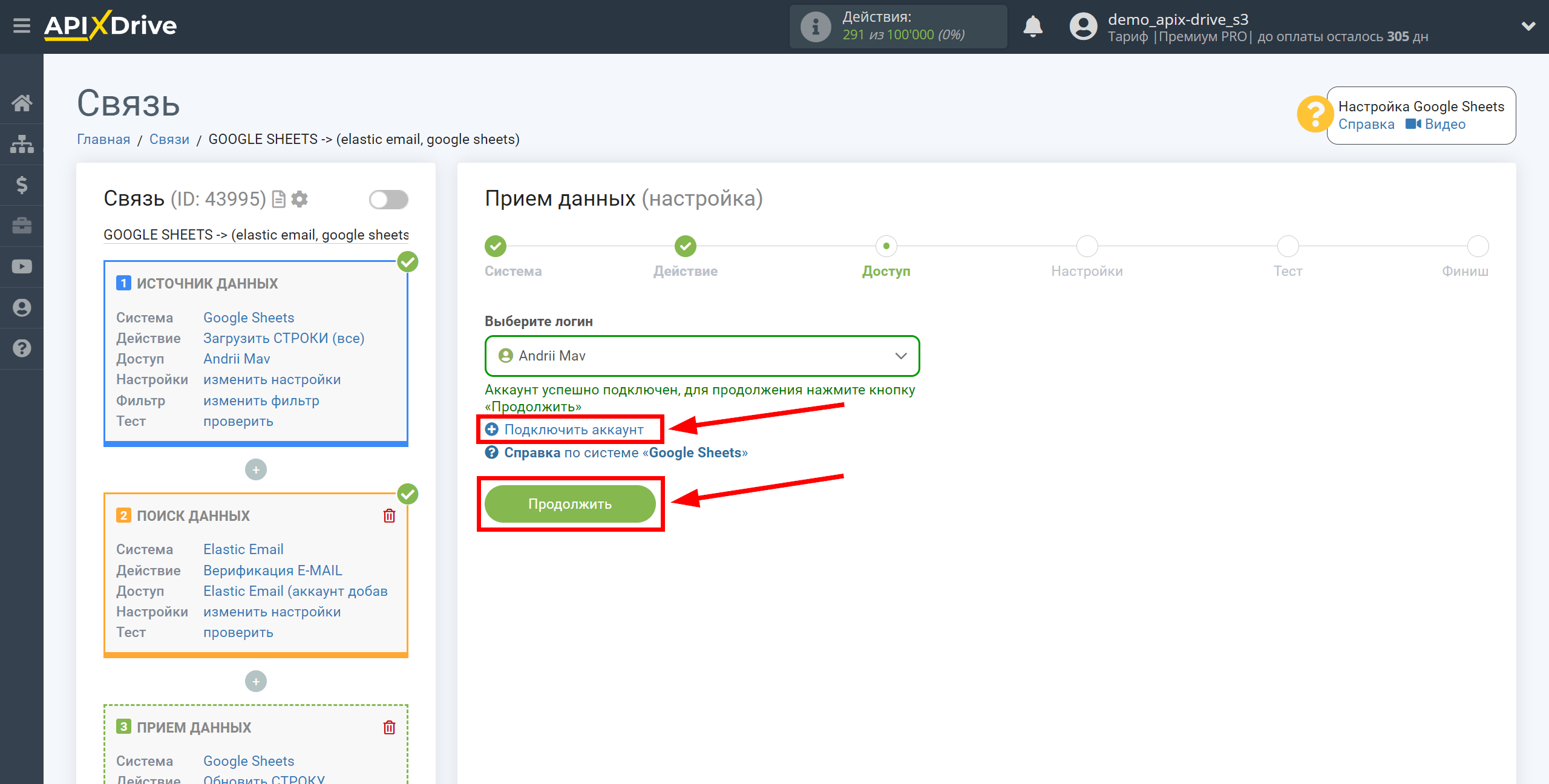Image resolution: width=1549 pixels, height=784 pixels.
Task: Open Загрузить СТРОКИ (все) action link
Action: click(284, 338)
